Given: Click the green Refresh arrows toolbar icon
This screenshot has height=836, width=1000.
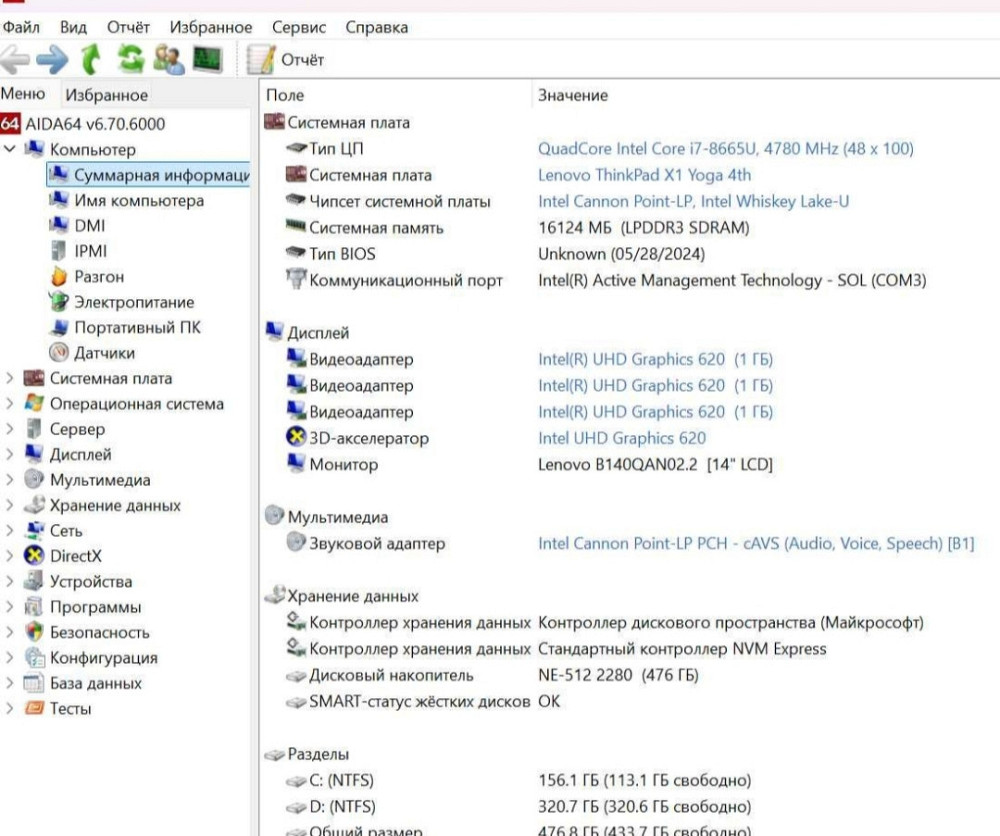Looking at the screenshot, I should (130, 59).
